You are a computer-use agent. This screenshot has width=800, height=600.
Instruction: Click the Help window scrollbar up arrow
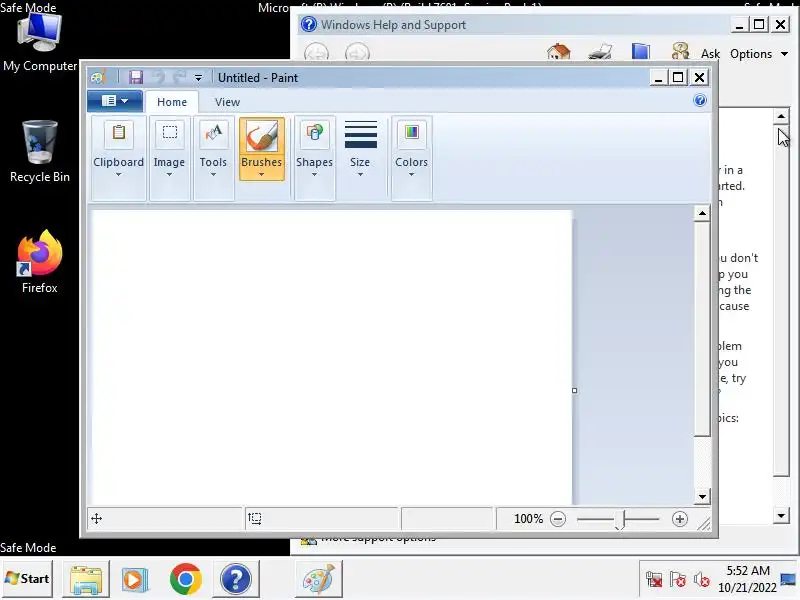tap(781, 116)
